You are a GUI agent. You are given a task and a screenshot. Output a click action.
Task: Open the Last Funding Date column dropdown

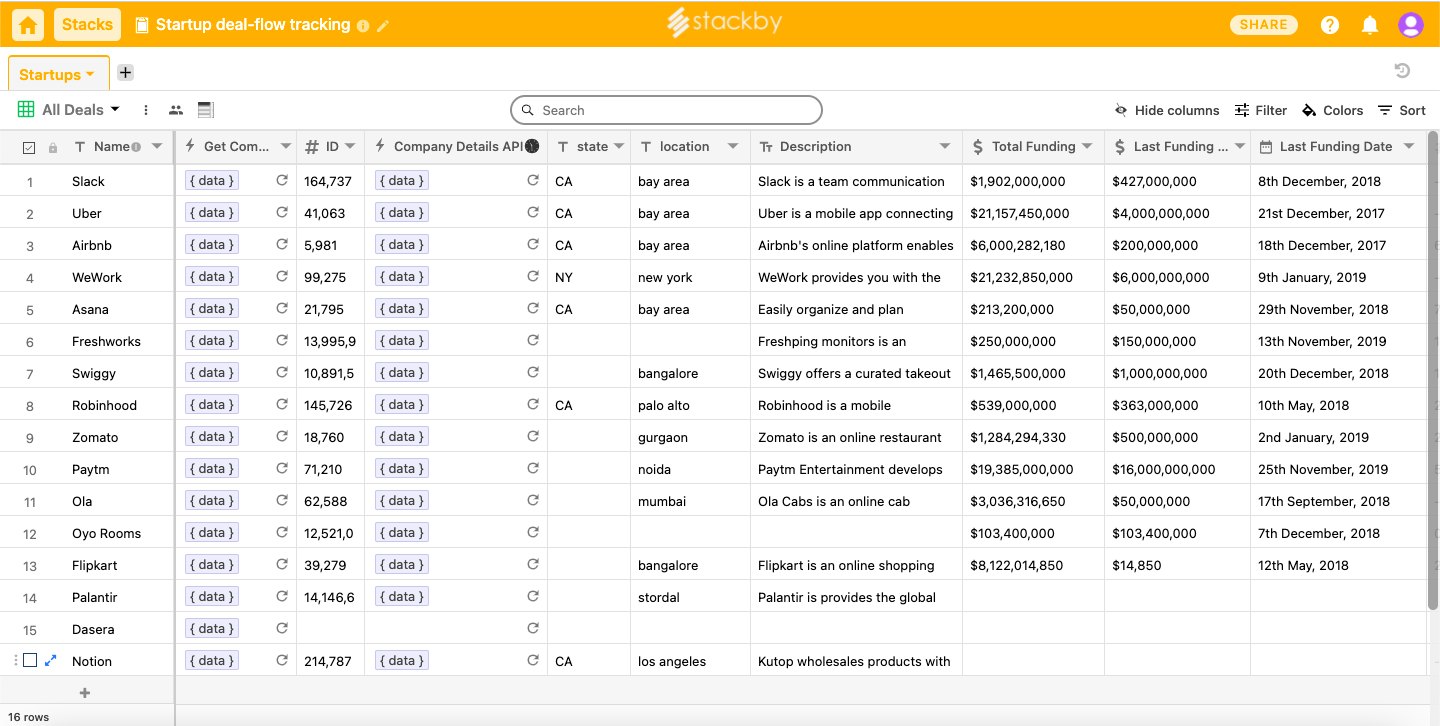1409,147
